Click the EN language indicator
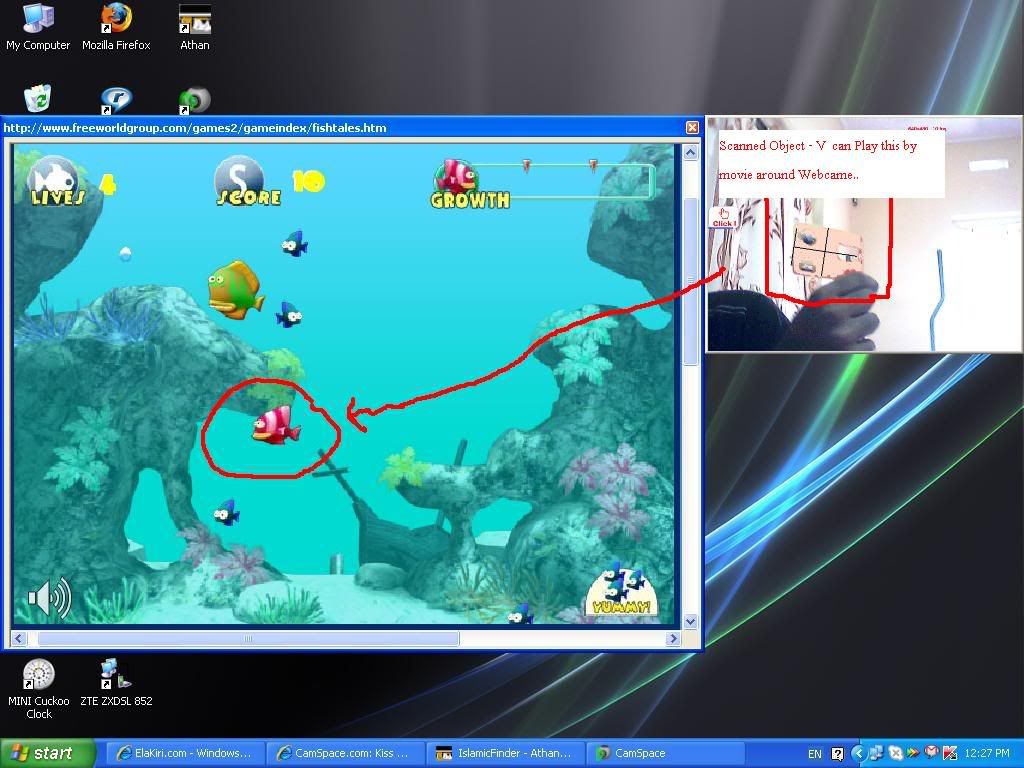 (815, 754)
